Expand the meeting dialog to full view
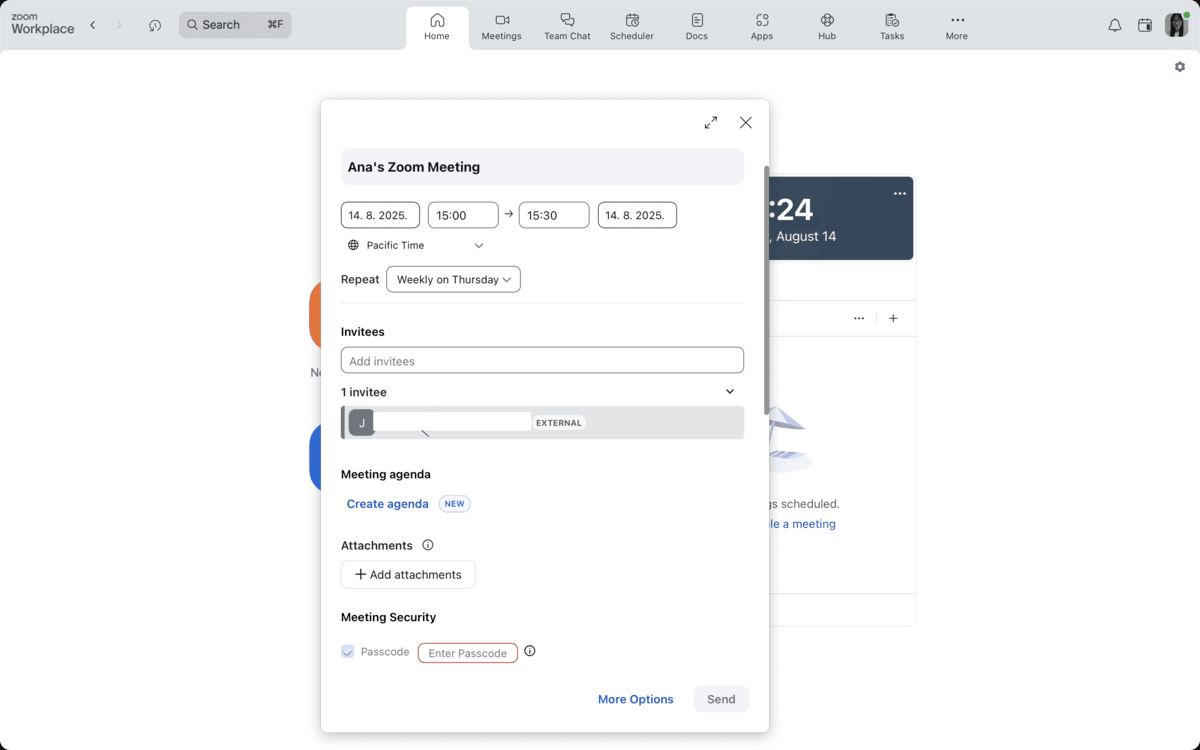Viewport: 1200px width, 750px height. 710,122
